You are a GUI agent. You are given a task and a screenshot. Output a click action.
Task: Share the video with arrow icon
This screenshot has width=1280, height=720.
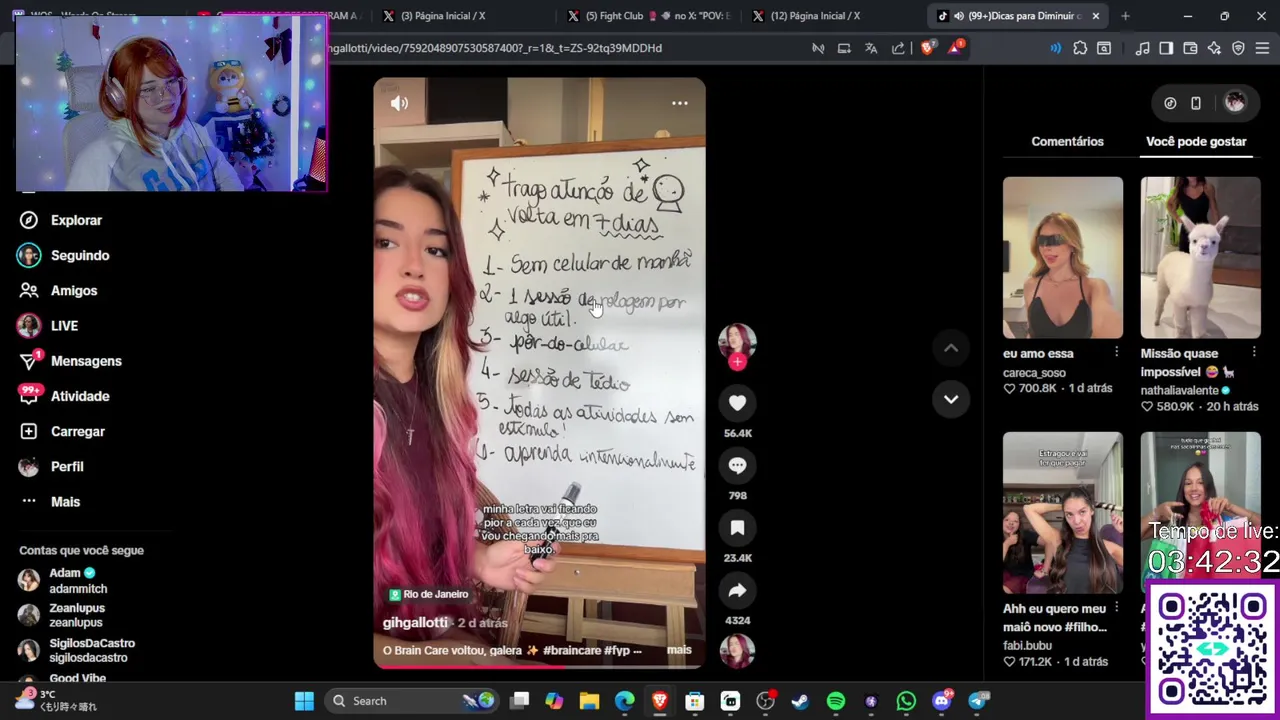pos(737,590)
